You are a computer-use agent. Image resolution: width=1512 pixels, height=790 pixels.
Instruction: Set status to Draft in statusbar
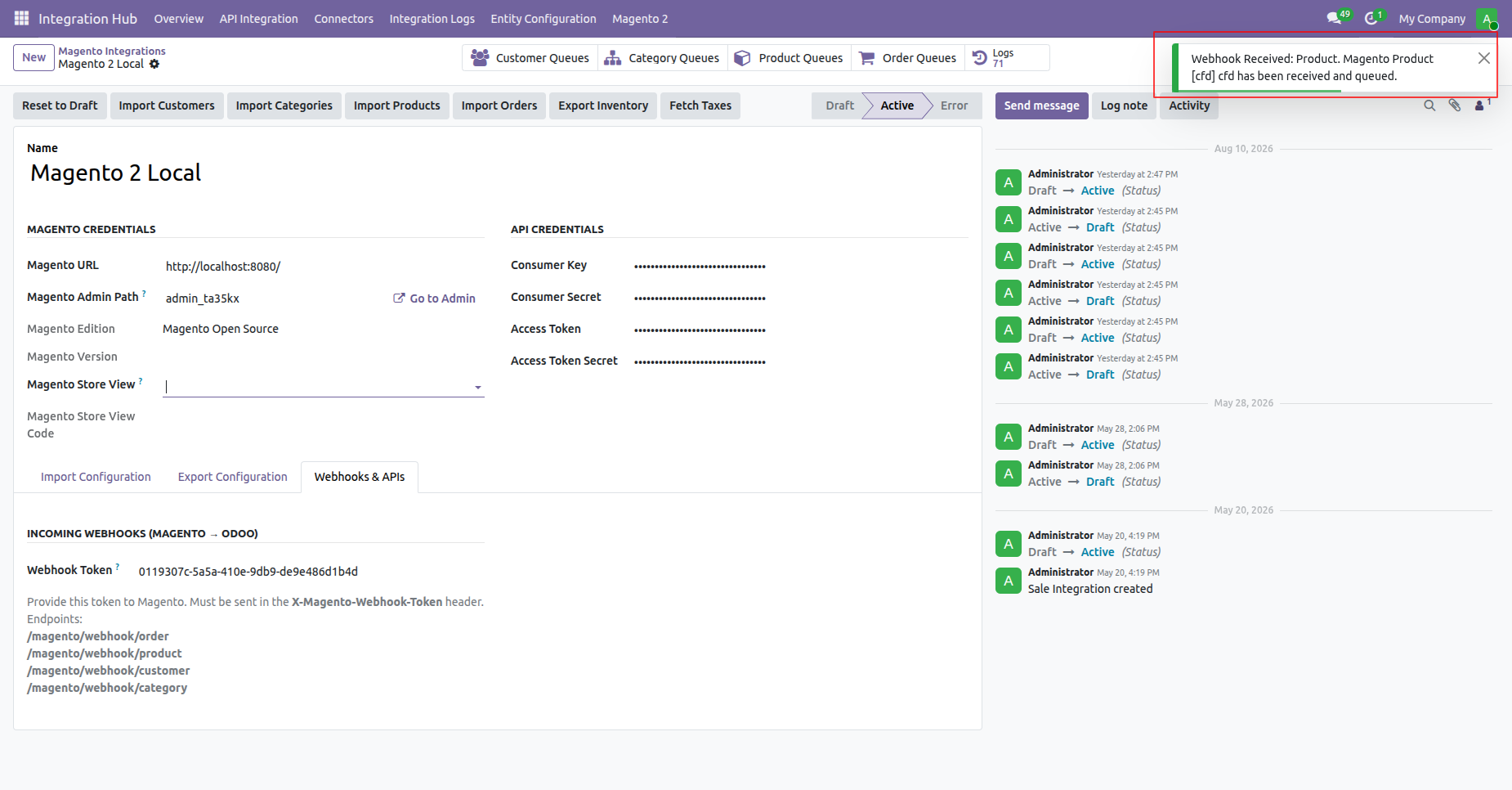[839, 105]
